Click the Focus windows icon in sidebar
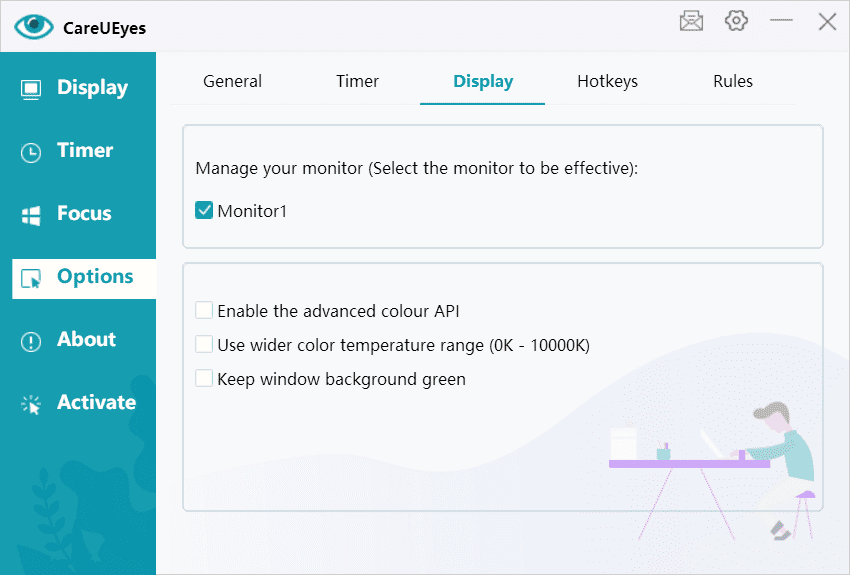The width and height of the screenshot is (850, 575). (31, 215)
